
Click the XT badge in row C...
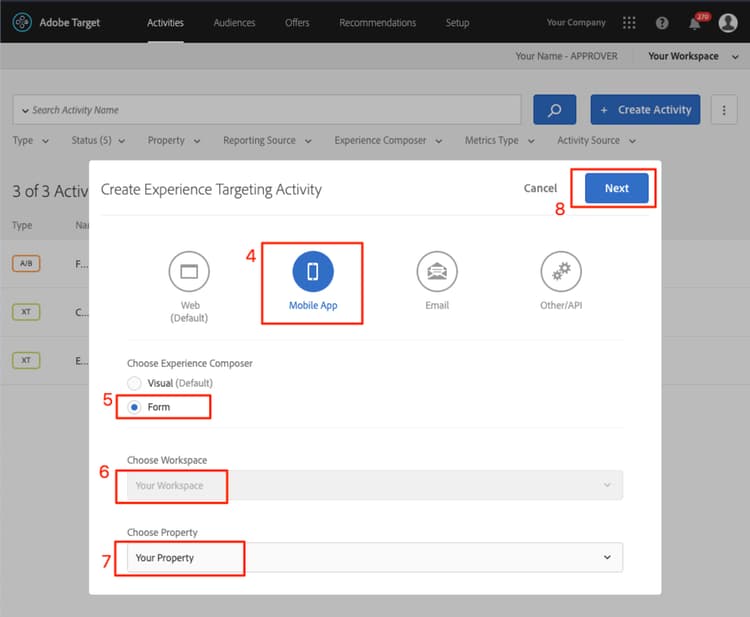coord(26,312)
